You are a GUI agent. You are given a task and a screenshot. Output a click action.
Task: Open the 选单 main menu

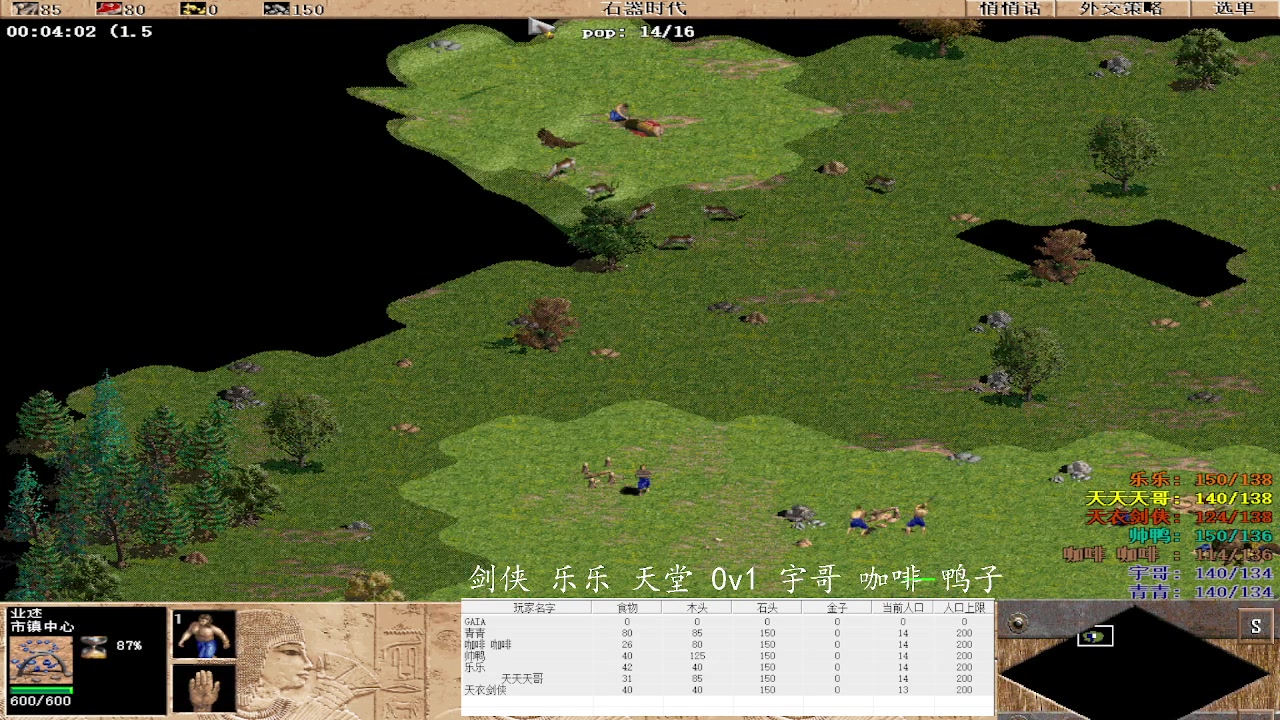[1234, 8]
